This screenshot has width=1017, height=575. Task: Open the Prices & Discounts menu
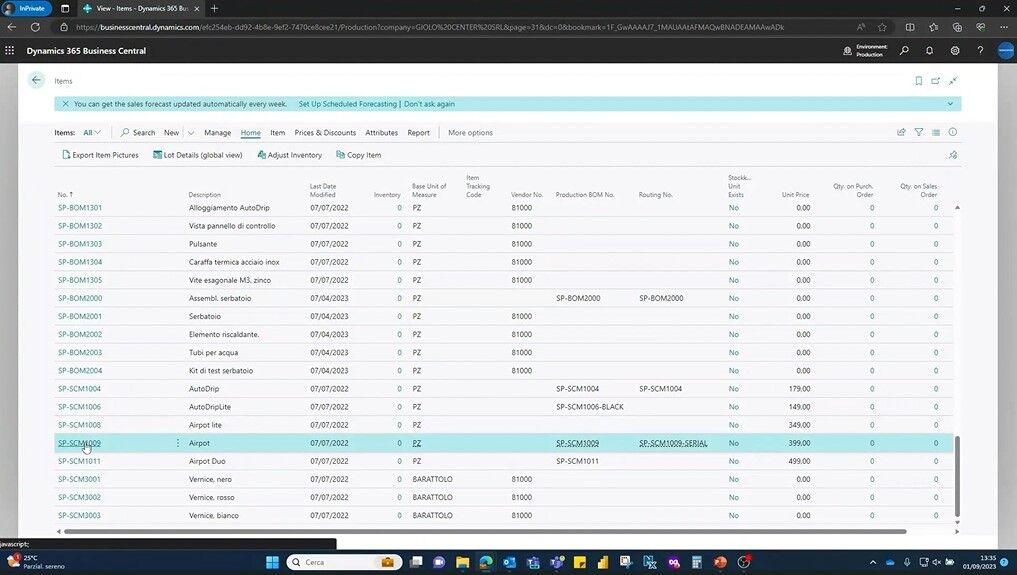325,132
